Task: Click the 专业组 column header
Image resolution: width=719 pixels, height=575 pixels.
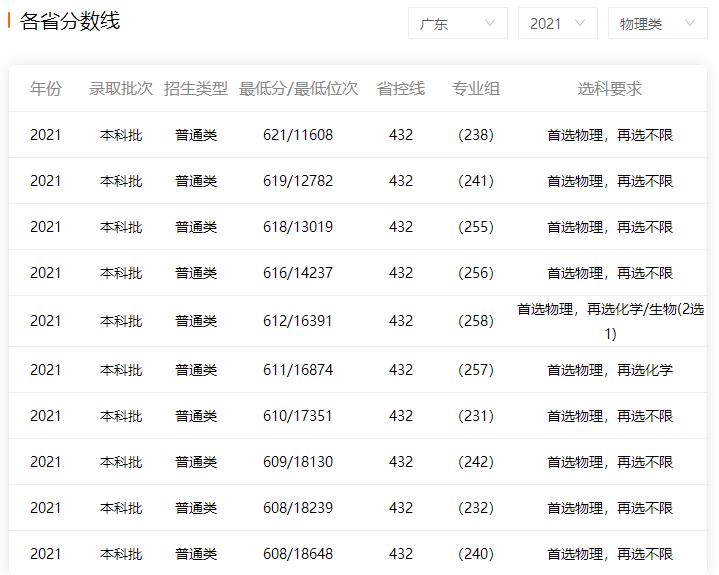Action: [x=476, y=89]
